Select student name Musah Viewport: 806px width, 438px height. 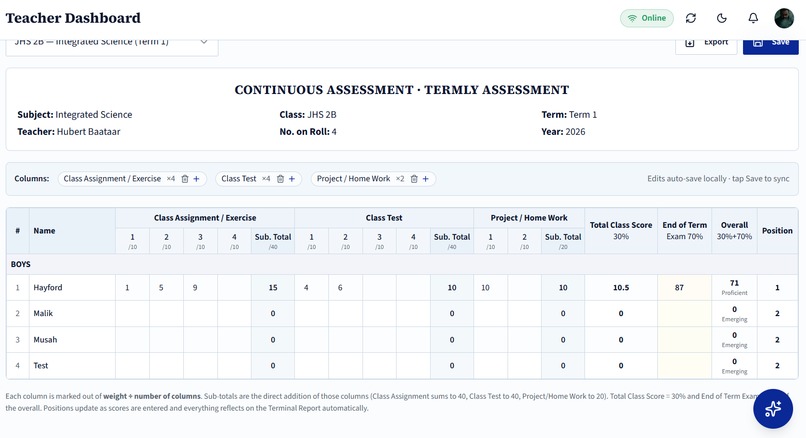[x=45, y=339]
